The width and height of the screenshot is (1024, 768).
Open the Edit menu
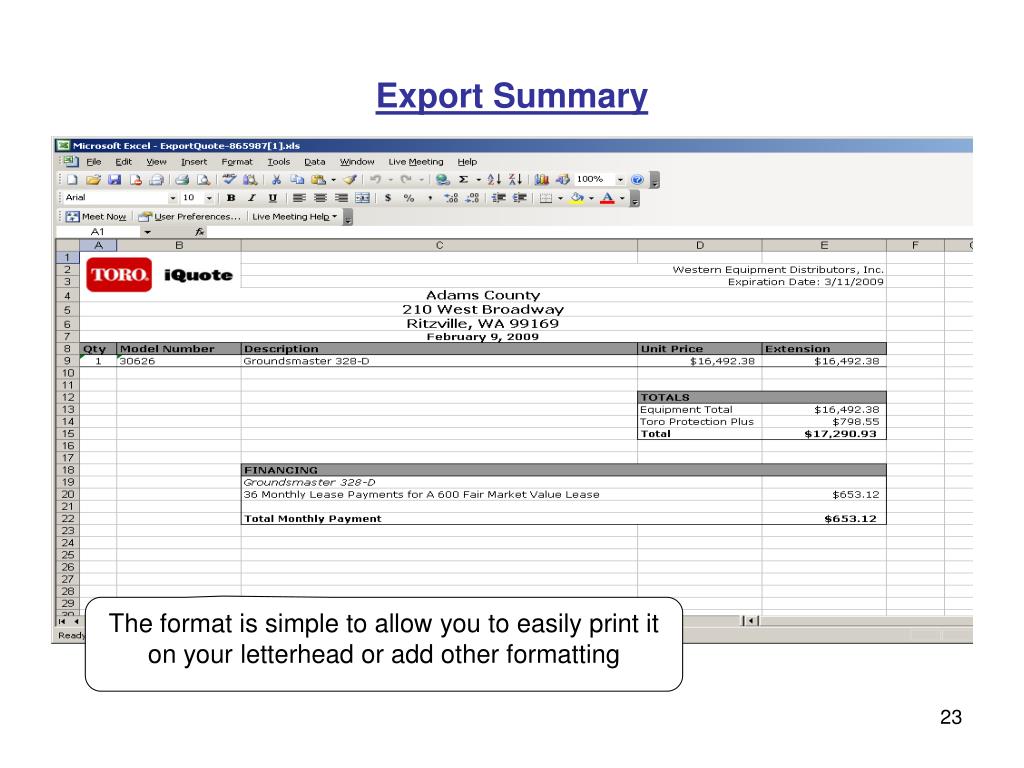click(x=123, y=162)
